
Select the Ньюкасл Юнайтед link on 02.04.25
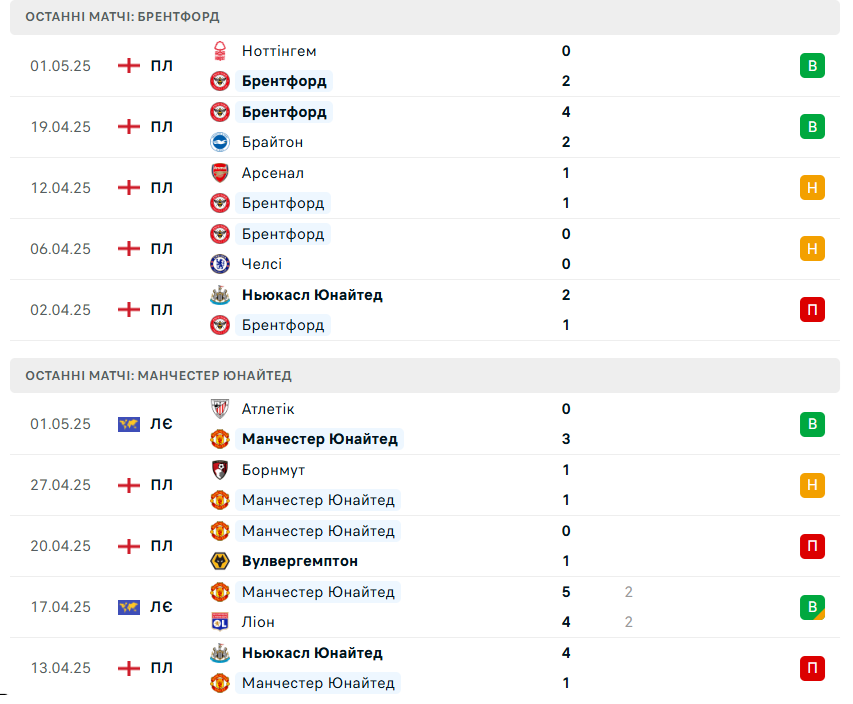click(312, 295)
